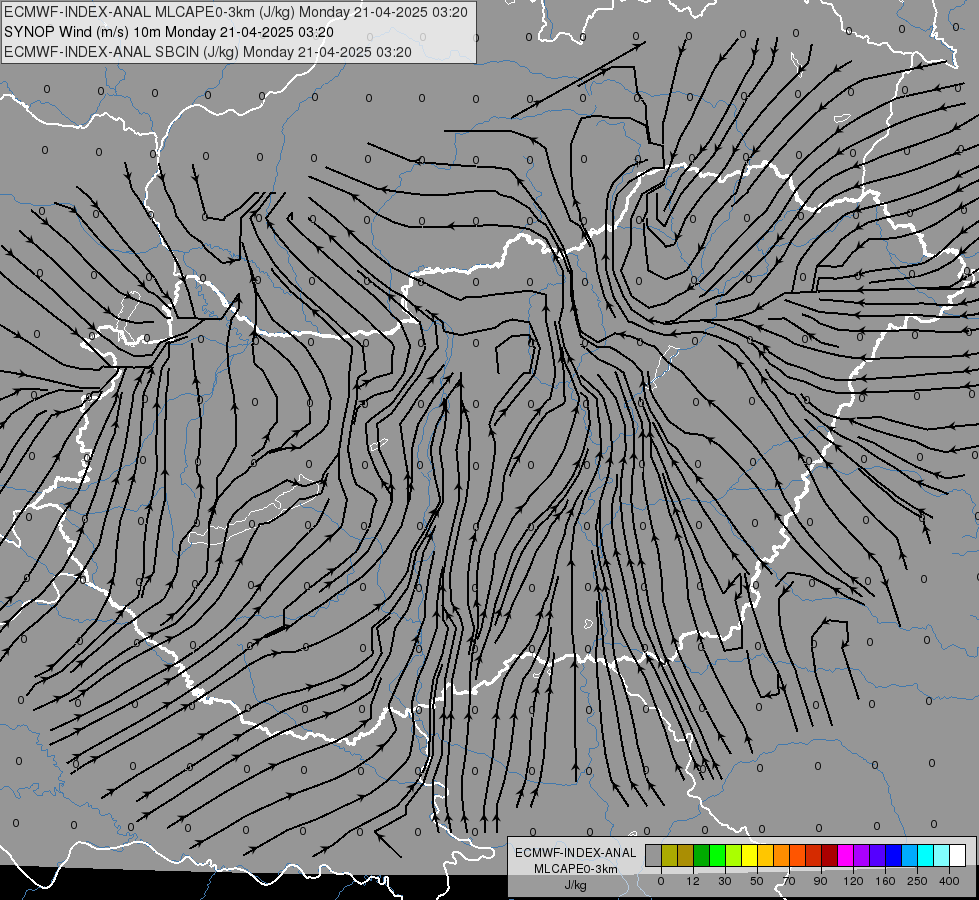Screen dimensions: 979x900
Task: Click the legend scale value '250'
Action: coord(917,881)
